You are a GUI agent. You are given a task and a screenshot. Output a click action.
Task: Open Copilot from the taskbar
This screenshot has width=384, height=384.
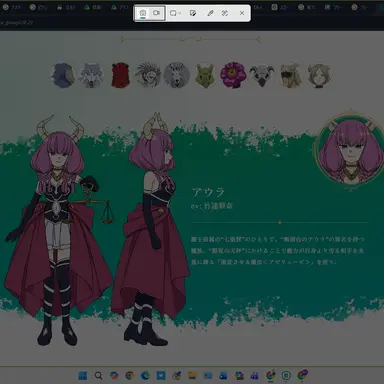114,376
